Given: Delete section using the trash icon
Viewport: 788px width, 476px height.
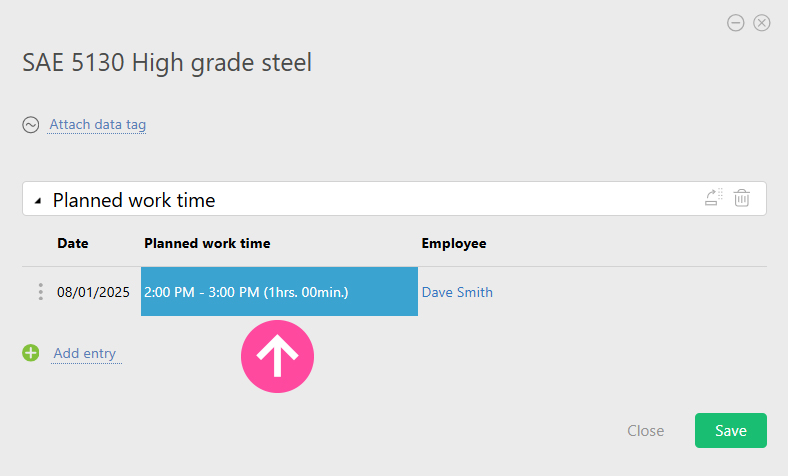Looking at the screenshot, I should (742, 198).
